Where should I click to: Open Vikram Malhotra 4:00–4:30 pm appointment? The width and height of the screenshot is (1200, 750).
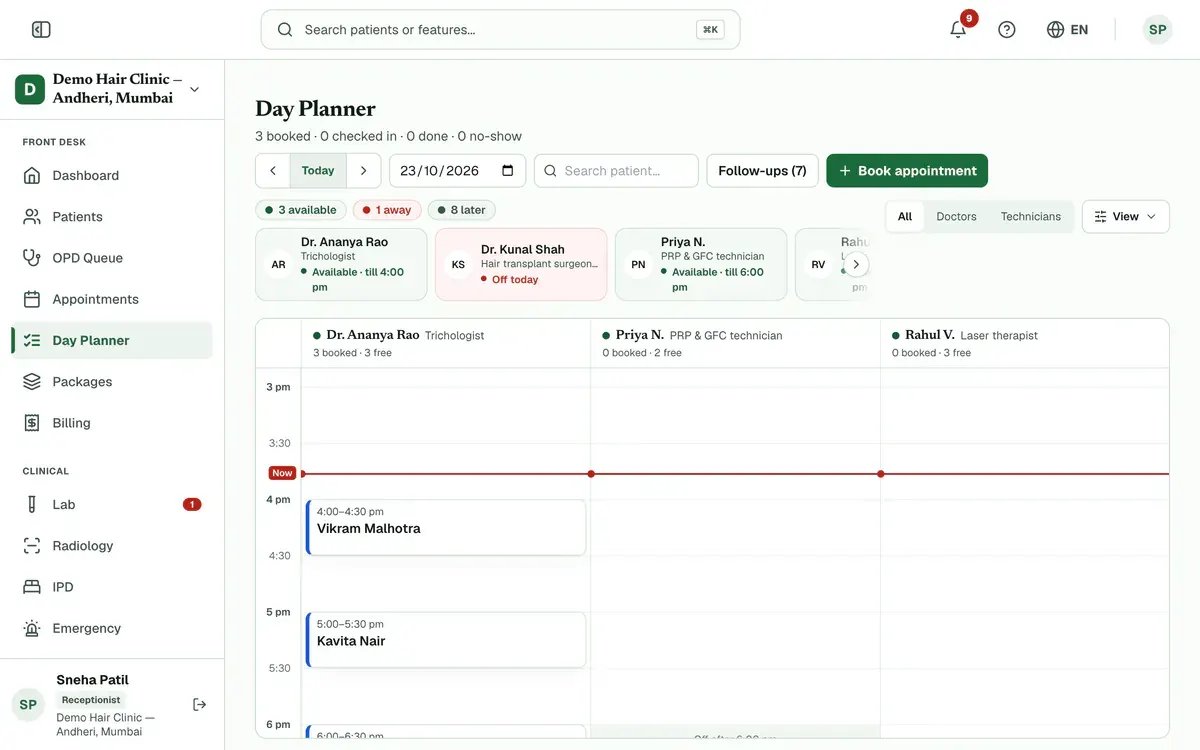click(446, 527)
